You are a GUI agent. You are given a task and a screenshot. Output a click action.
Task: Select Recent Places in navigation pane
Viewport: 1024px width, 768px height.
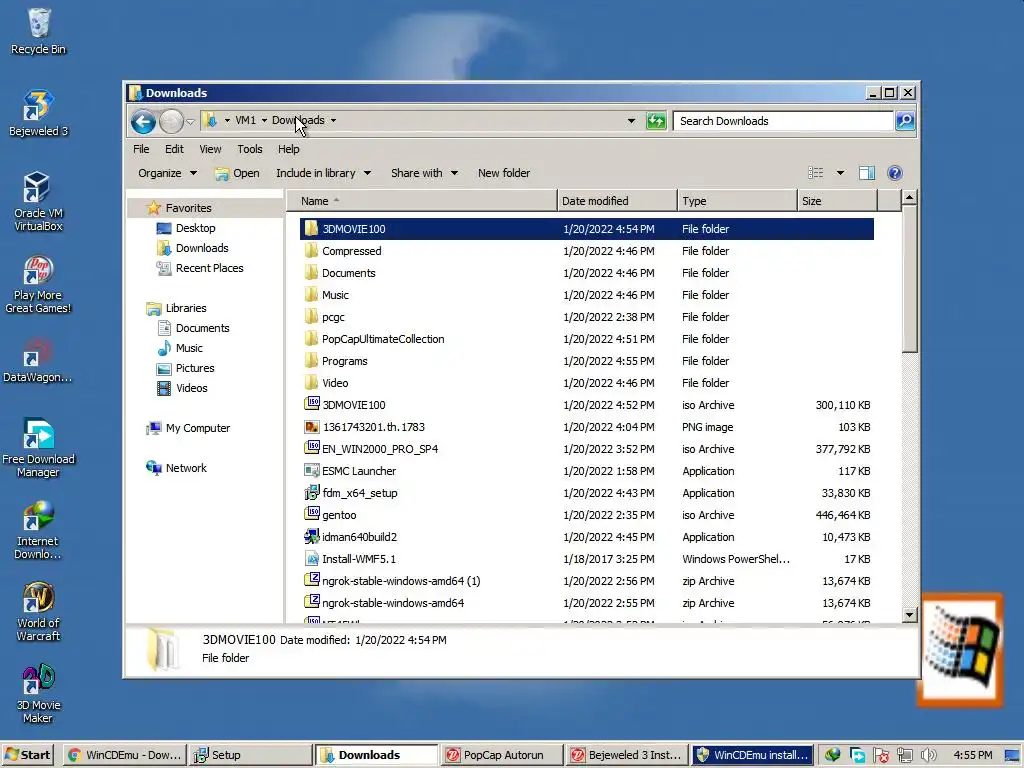(200, 268)
